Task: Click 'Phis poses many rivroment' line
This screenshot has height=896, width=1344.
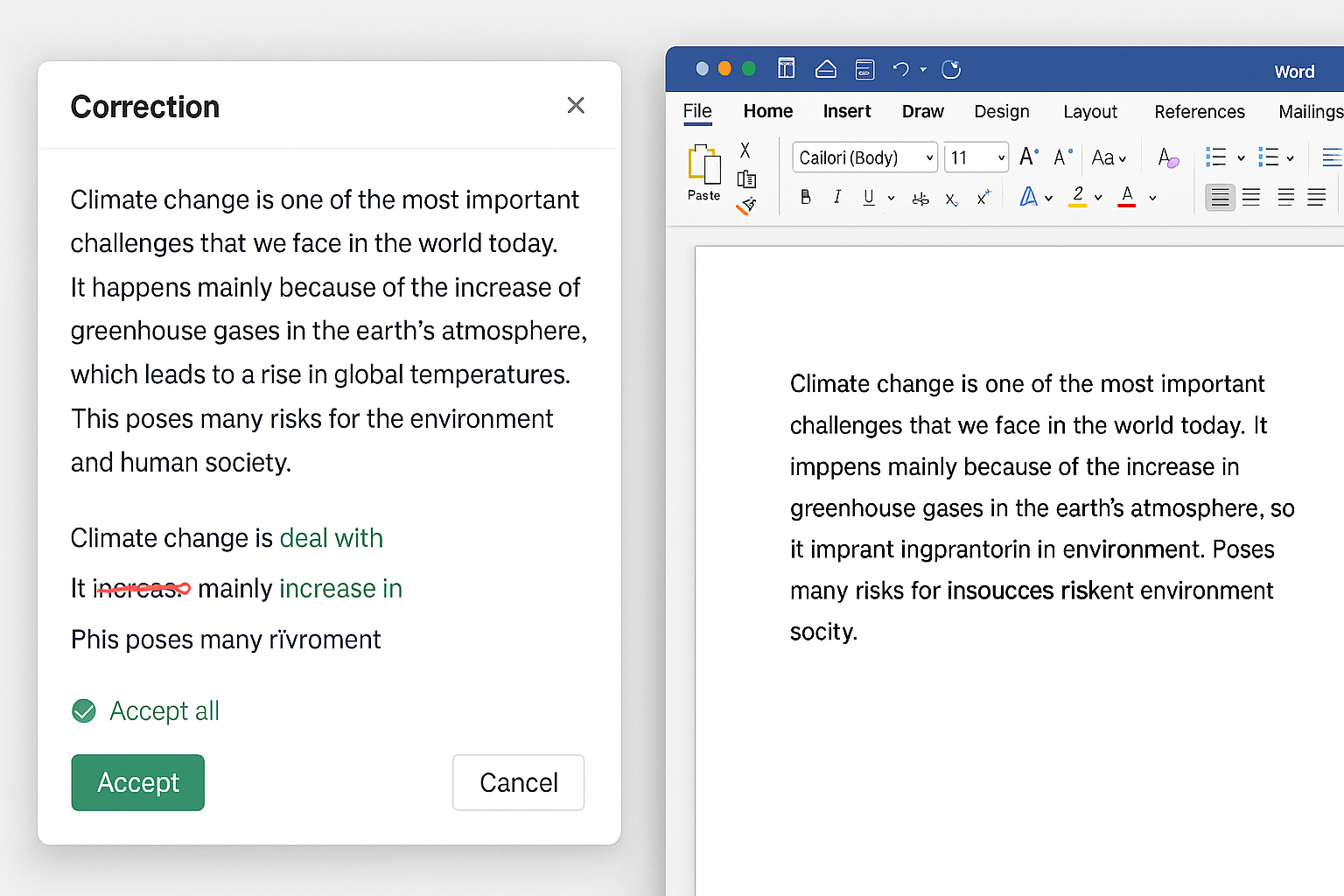Action: click(226, 640)
